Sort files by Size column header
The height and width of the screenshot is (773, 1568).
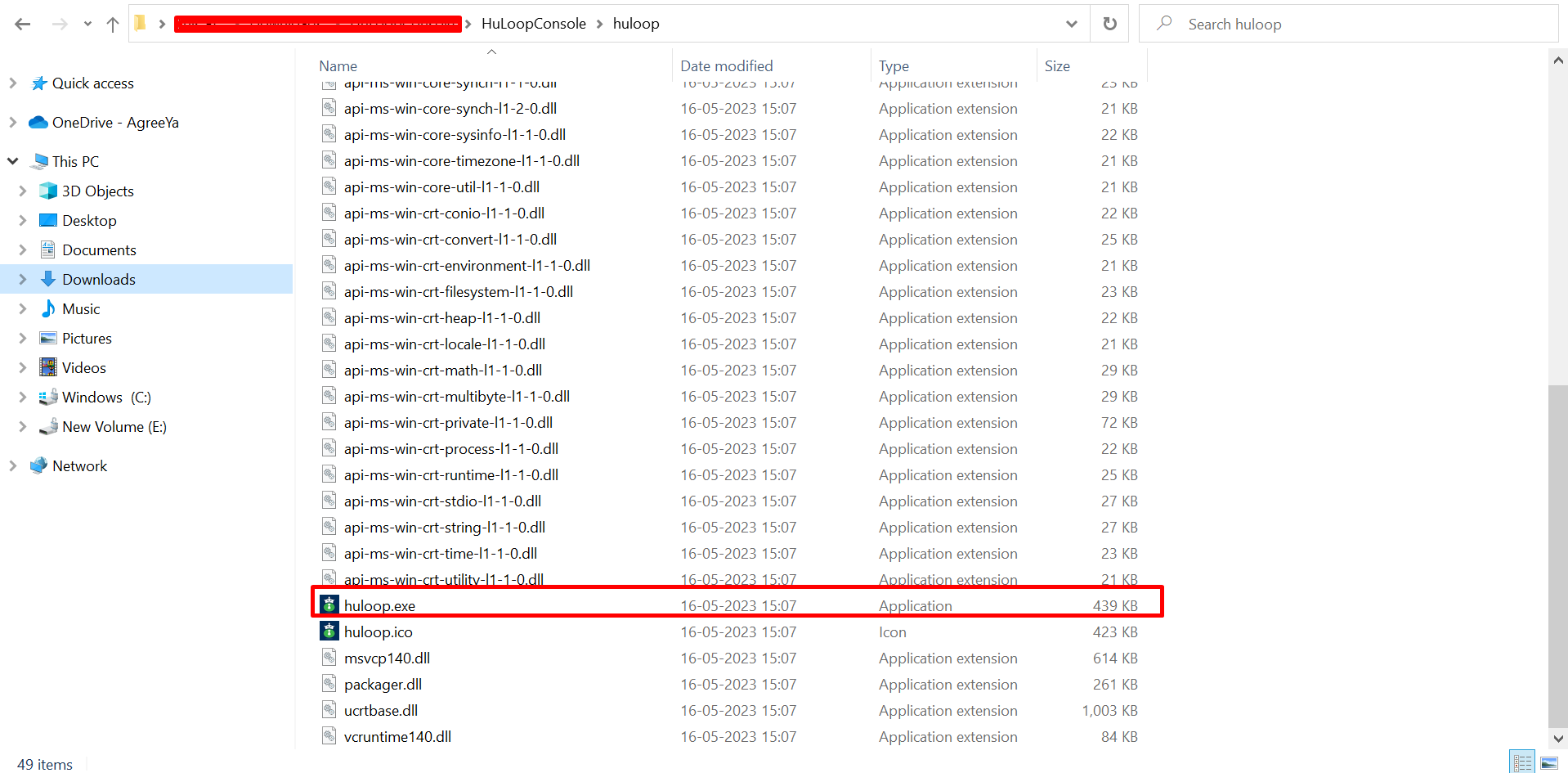(1057, 65)
